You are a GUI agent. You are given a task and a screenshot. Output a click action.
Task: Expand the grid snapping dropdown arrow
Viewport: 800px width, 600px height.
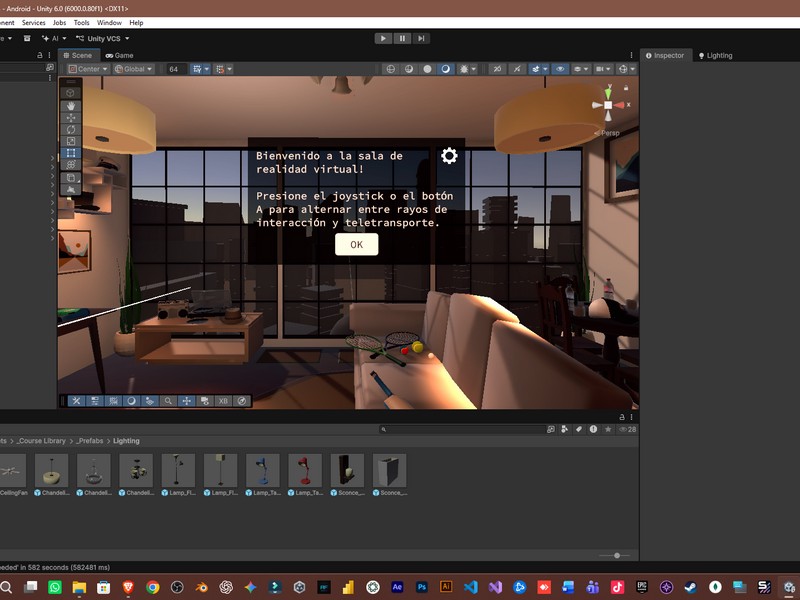click(x=207, y=69)
